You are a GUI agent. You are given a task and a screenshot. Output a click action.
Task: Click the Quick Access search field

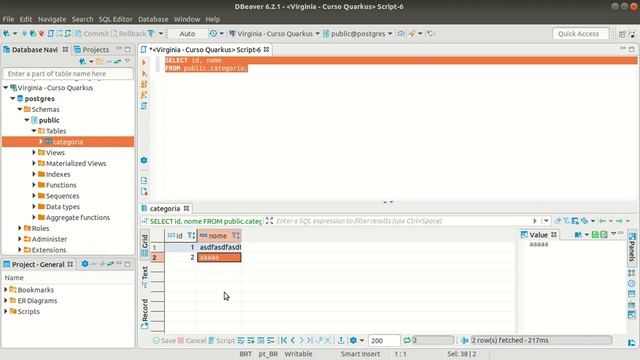point(580,33)
